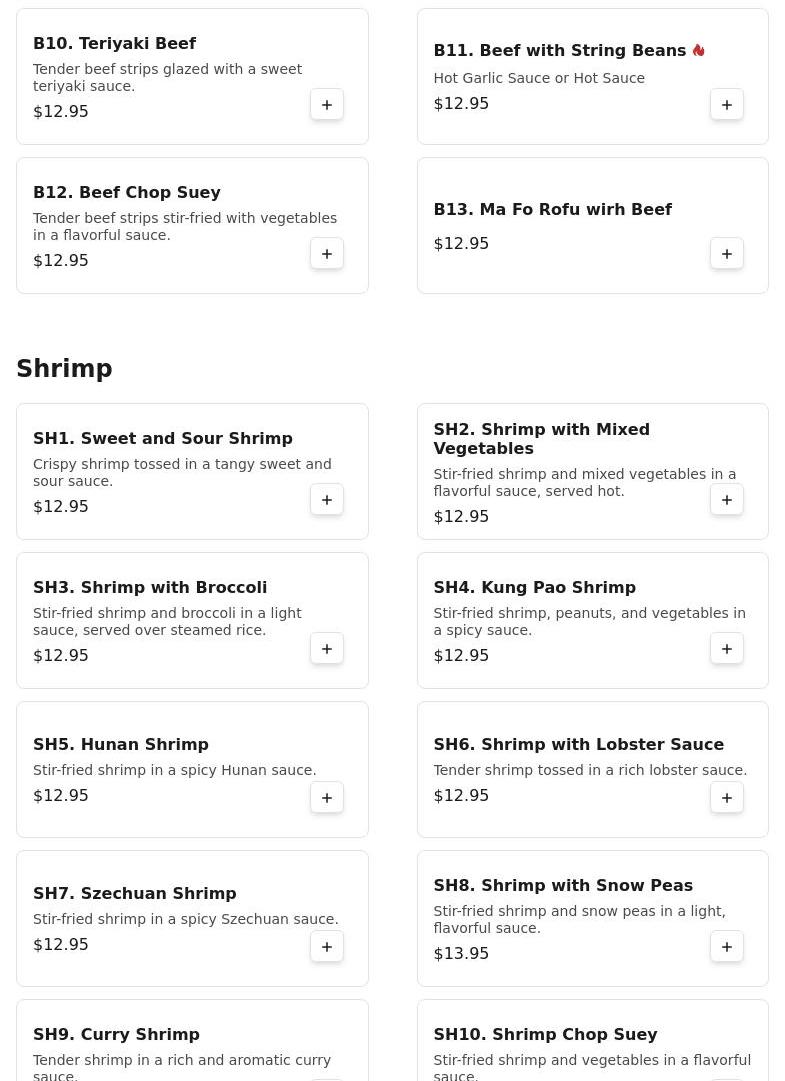Add SH1 Sweet and Sour Shrimp
The height and width of the screenshot is (1081, 785).
tap(327, 500)
